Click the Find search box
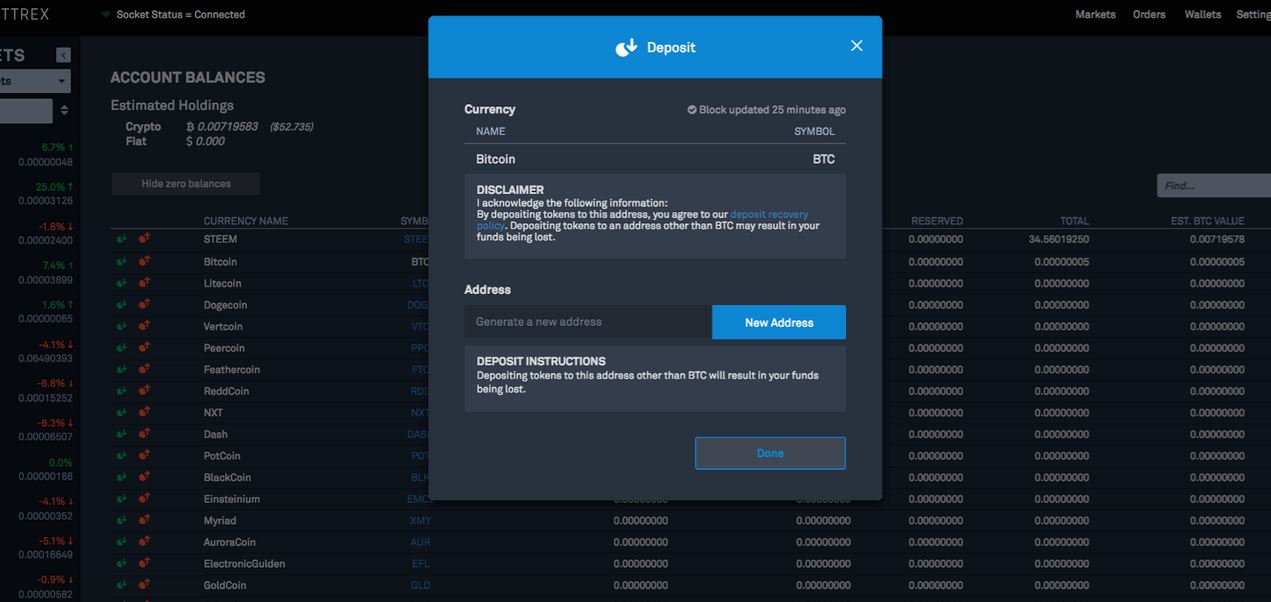 [1214, 185]
